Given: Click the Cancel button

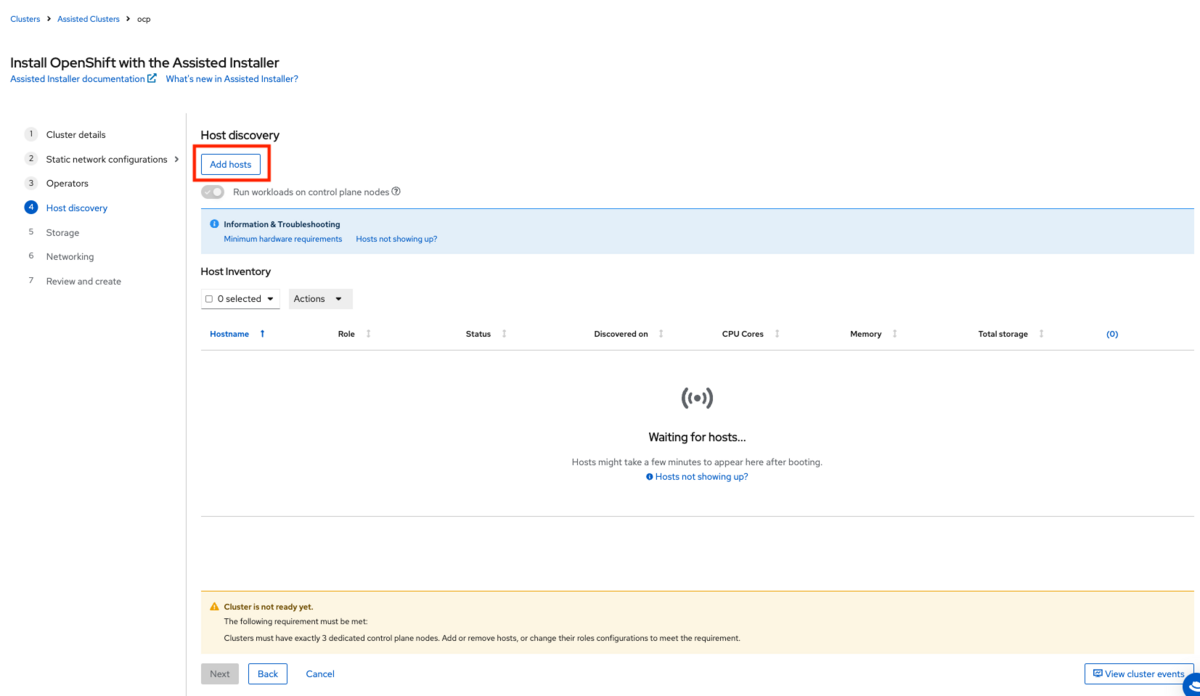Looking at the screenshot, I should [x=320, y=674].
